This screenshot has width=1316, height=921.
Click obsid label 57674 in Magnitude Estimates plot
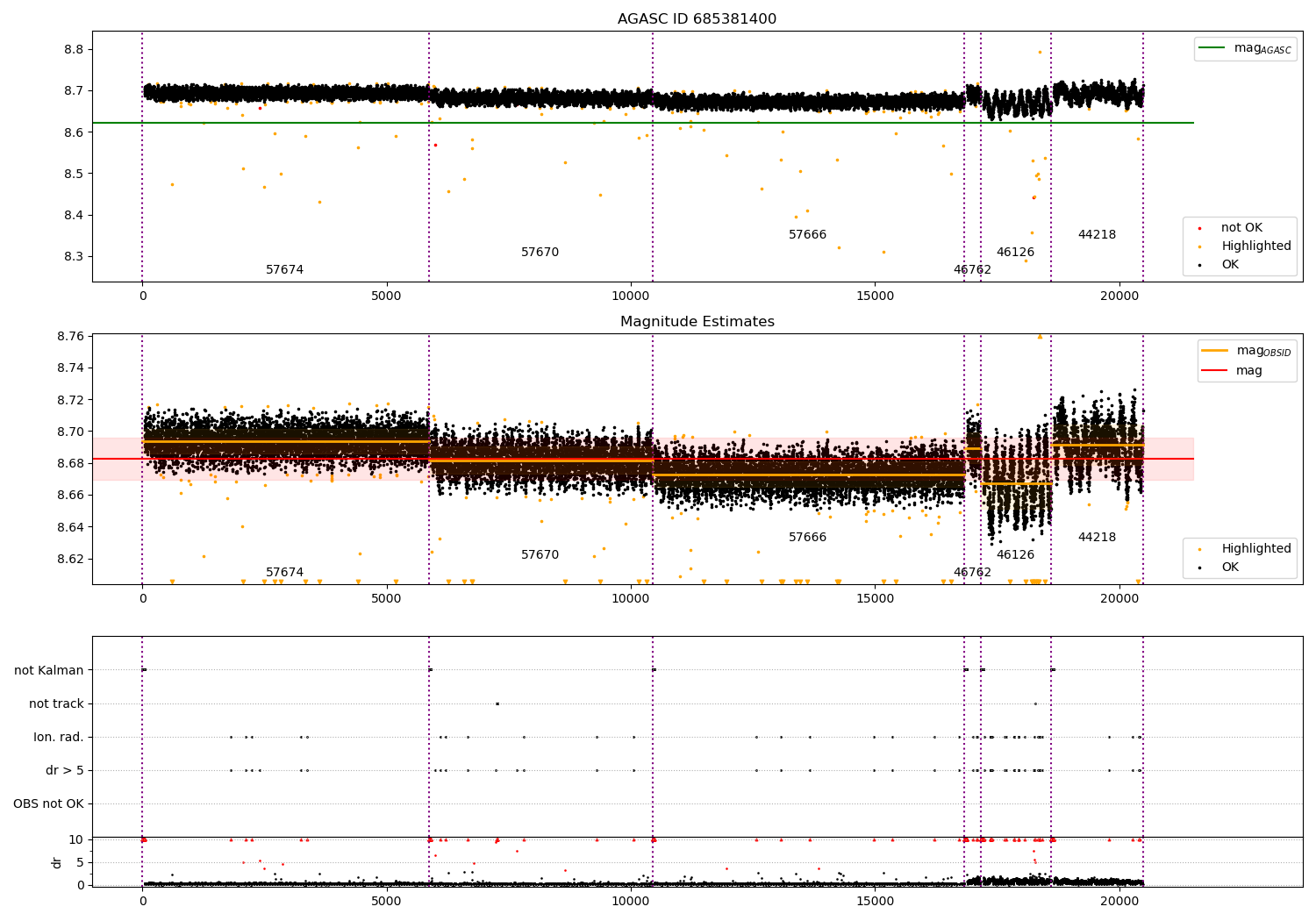284,573
